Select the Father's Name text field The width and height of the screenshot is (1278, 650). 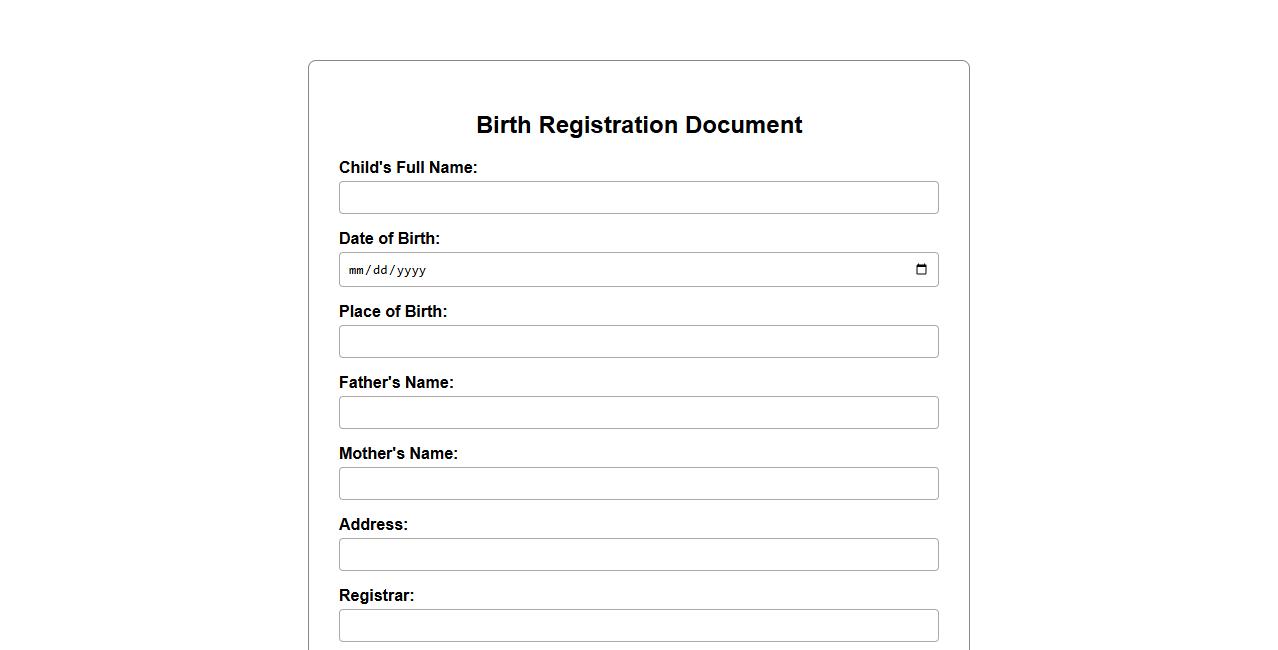point(638,413)
